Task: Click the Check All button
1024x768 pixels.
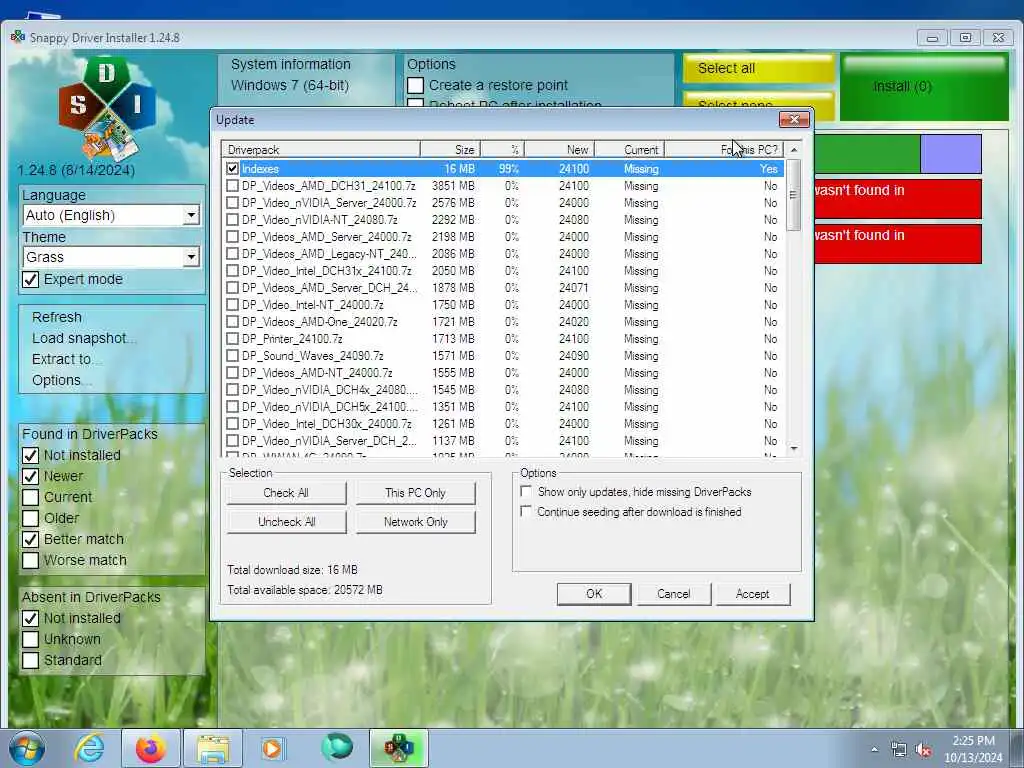Action: click(x=286, y=493)
